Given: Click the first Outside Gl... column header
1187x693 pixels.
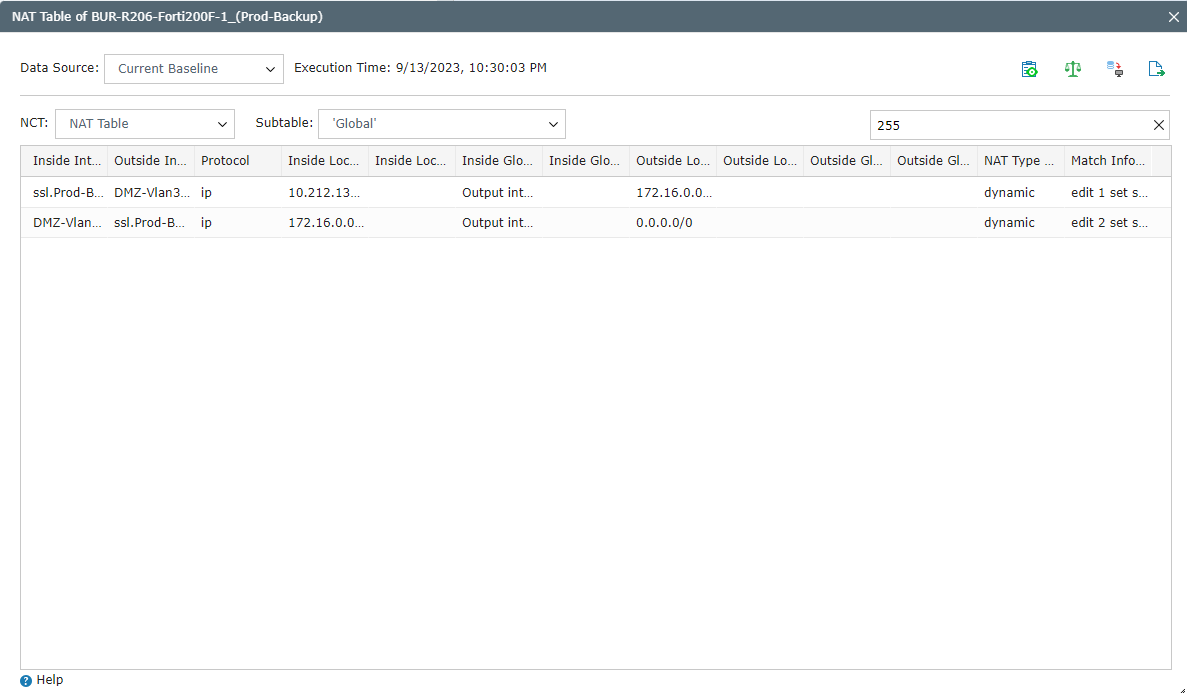Looking at the screenshot, I should [847, 161].
